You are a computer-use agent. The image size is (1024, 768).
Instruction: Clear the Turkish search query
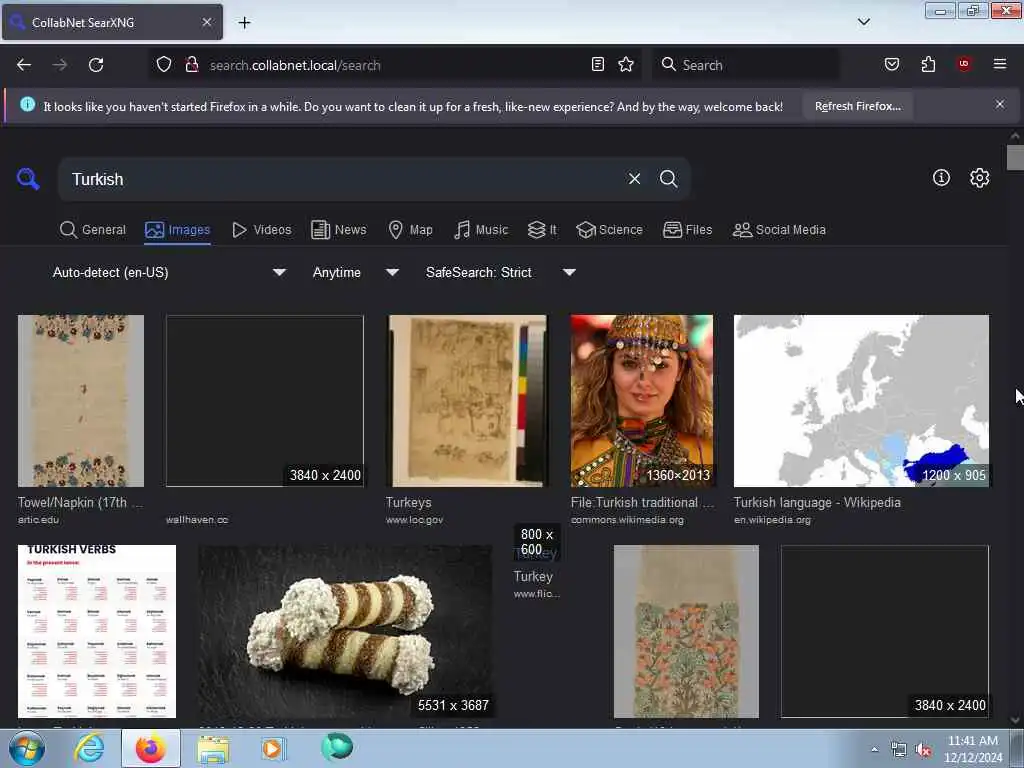[x=634, y=179]
